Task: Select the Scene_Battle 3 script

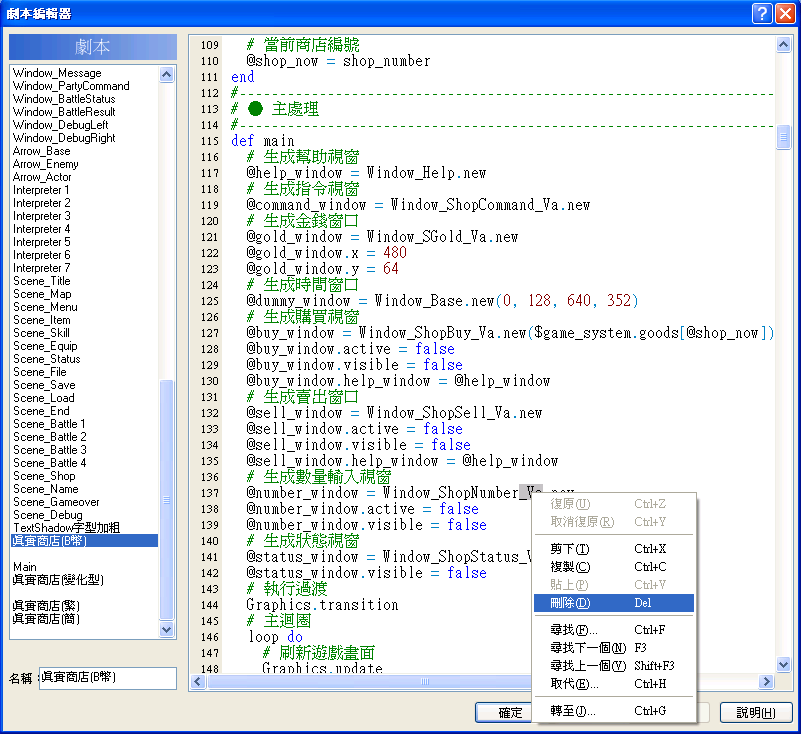Action: [x=50, y=450]
